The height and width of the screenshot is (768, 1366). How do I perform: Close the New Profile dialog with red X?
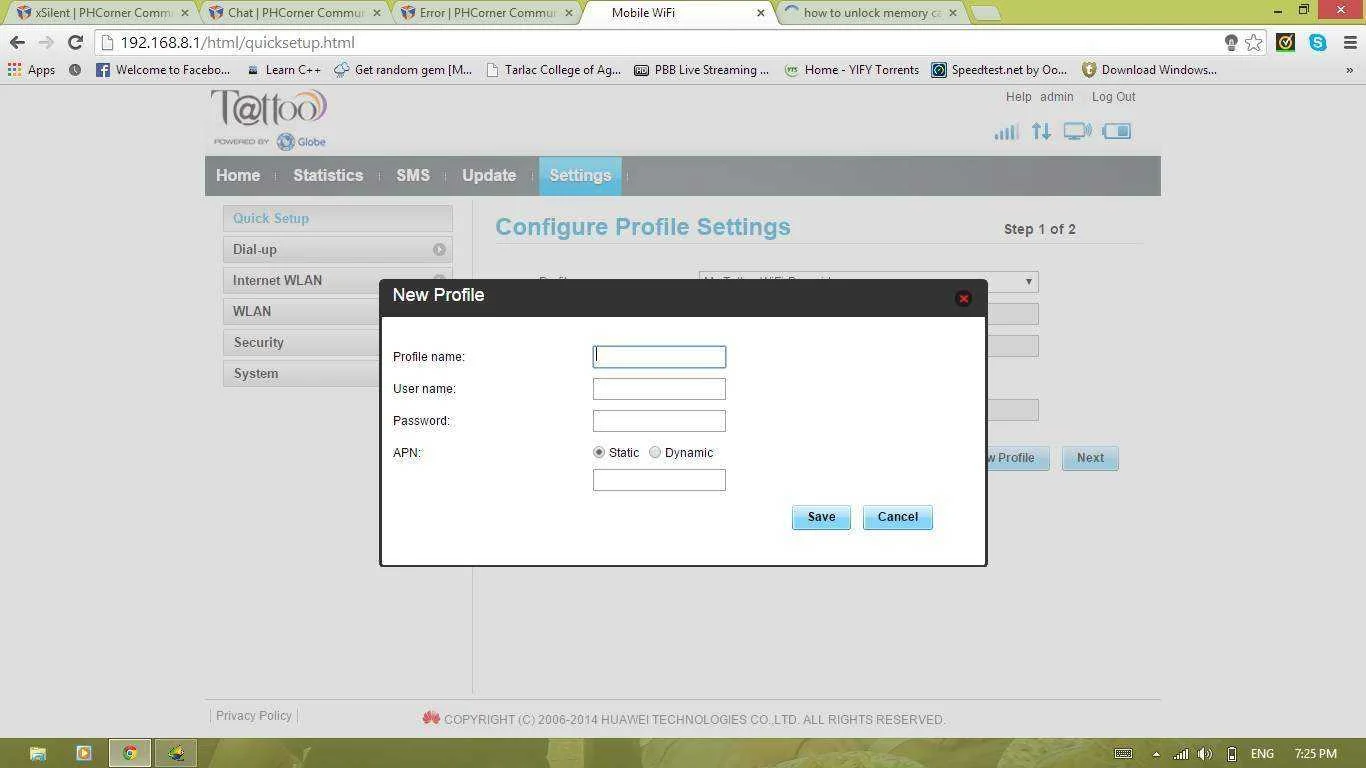[963, 298]
